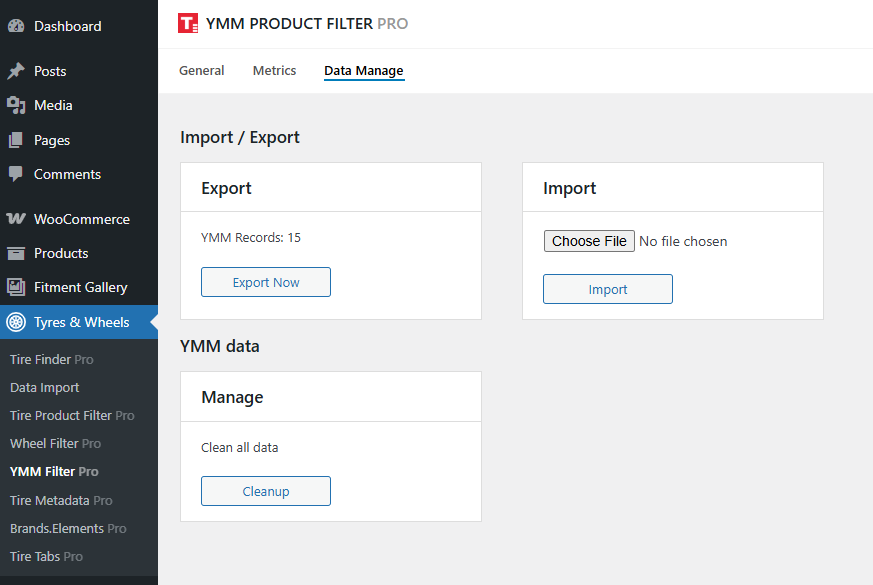Click the Pages icon in sidebar
Screen dimensions: 873x585
click(x=16, y=140)
